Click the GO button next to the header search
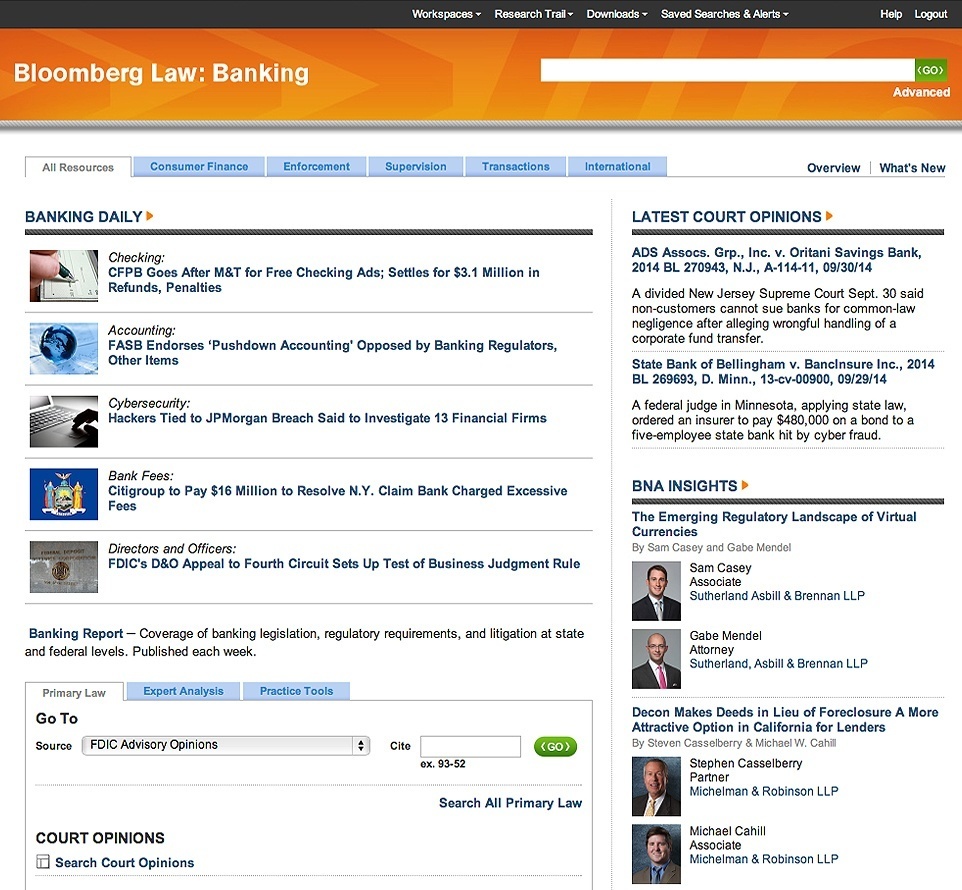The image size is (962, 890). 930,70
